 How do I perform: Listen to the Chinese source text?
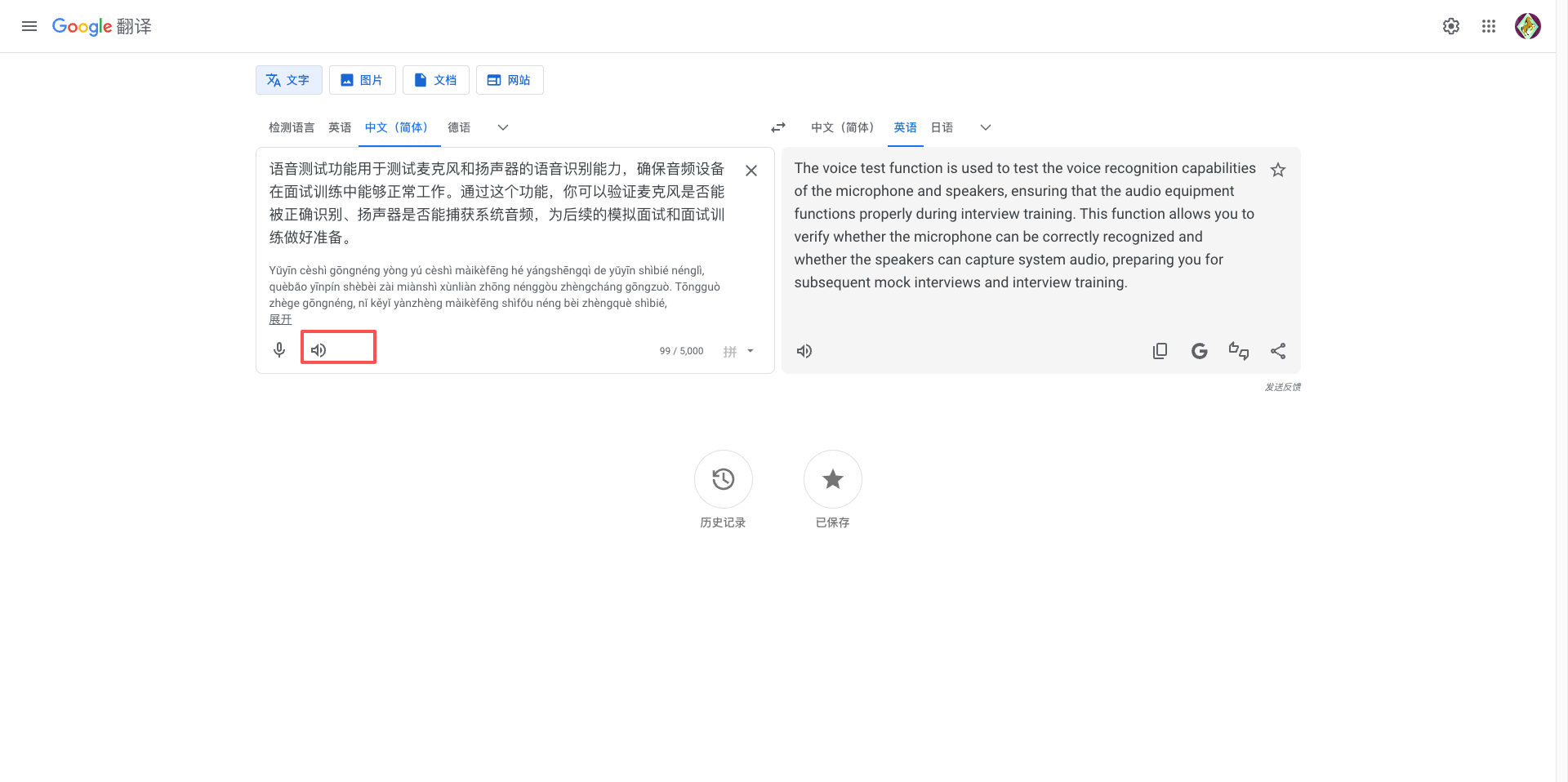click(x=318, y=349)
